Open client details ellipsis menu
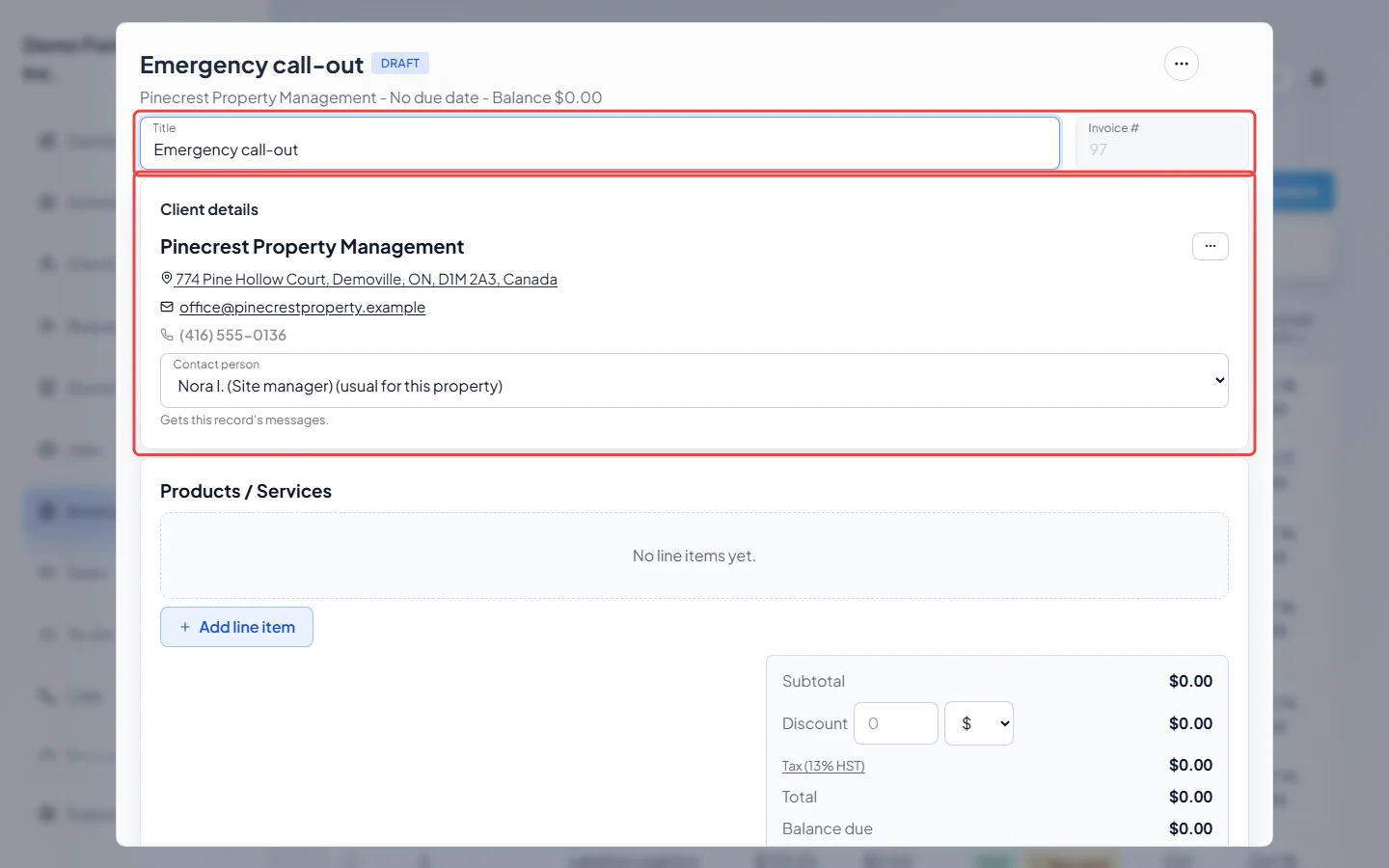The width and height of the screenshot is (1389, 868). (1210, 246)
